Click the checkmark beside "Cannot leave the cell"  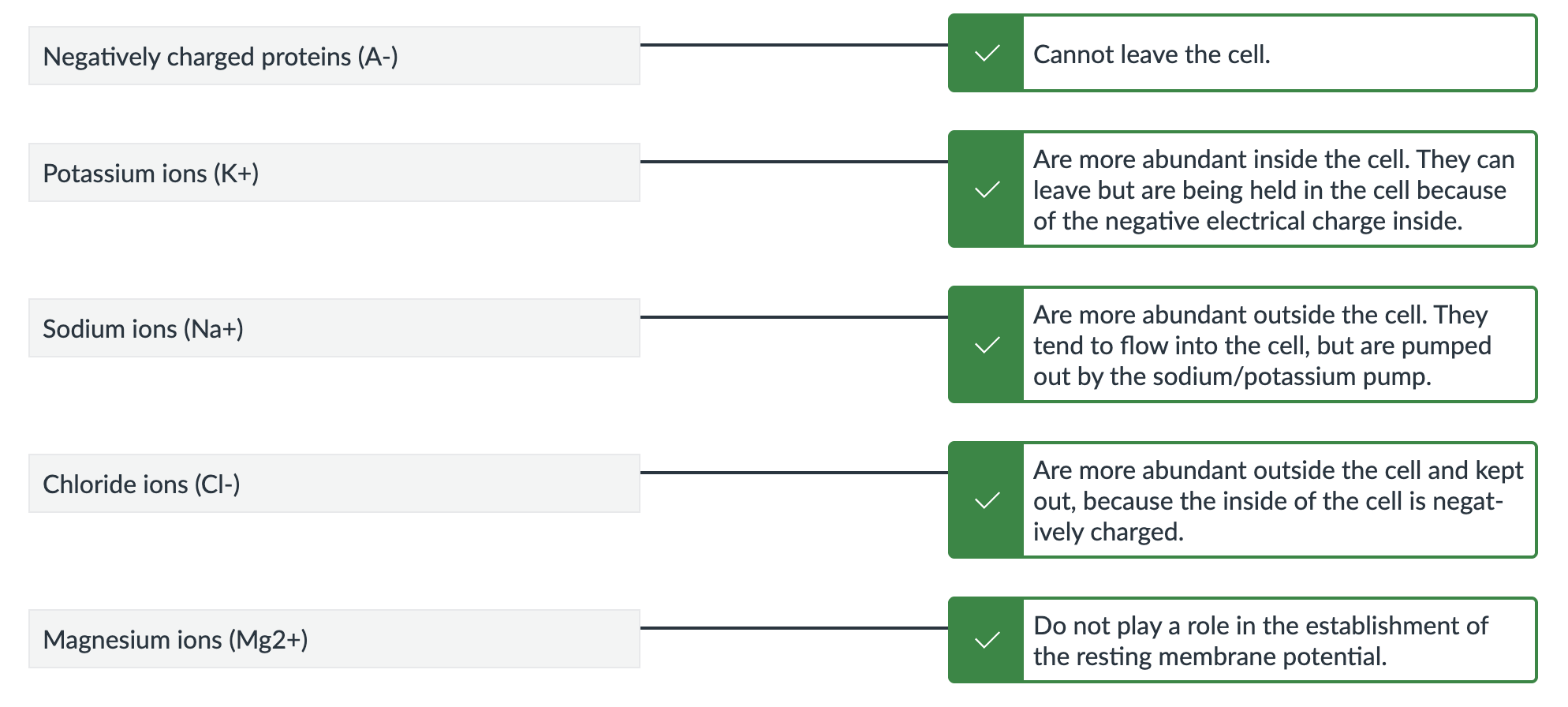coord(987,54)
